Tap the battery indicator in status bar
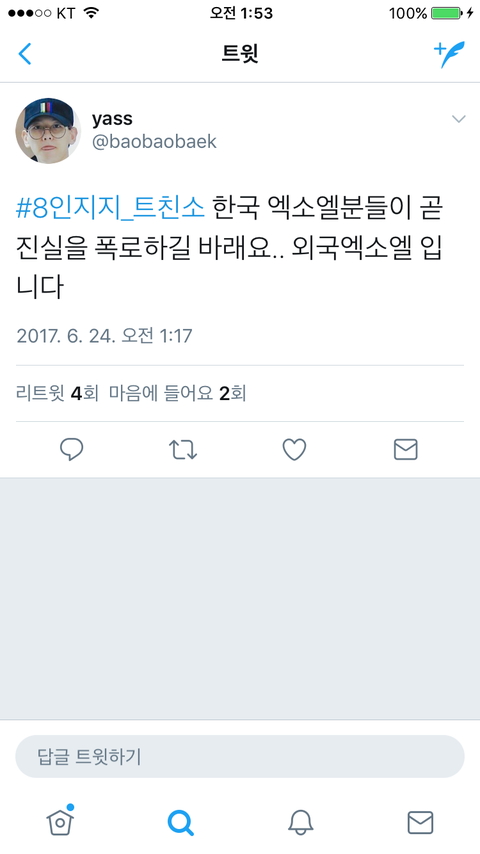Viewport: 480px width, 854px height. pos(450,13)
